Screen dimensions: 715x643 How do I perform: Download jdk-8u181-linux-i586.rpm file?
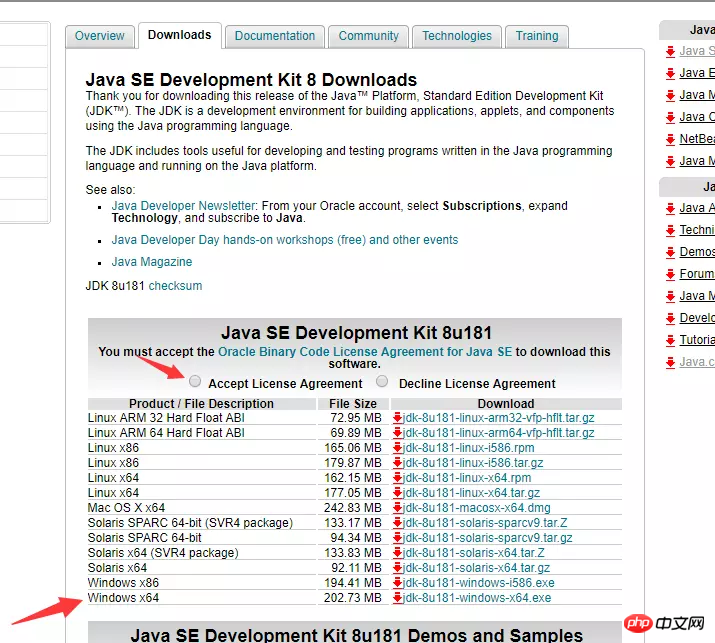point(468,448)
